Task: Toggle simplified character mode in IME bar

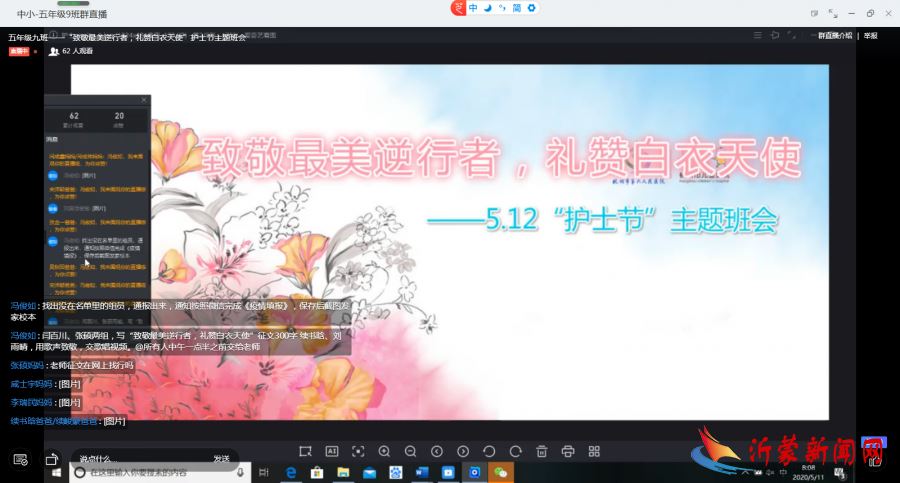Action: [517, 8]
